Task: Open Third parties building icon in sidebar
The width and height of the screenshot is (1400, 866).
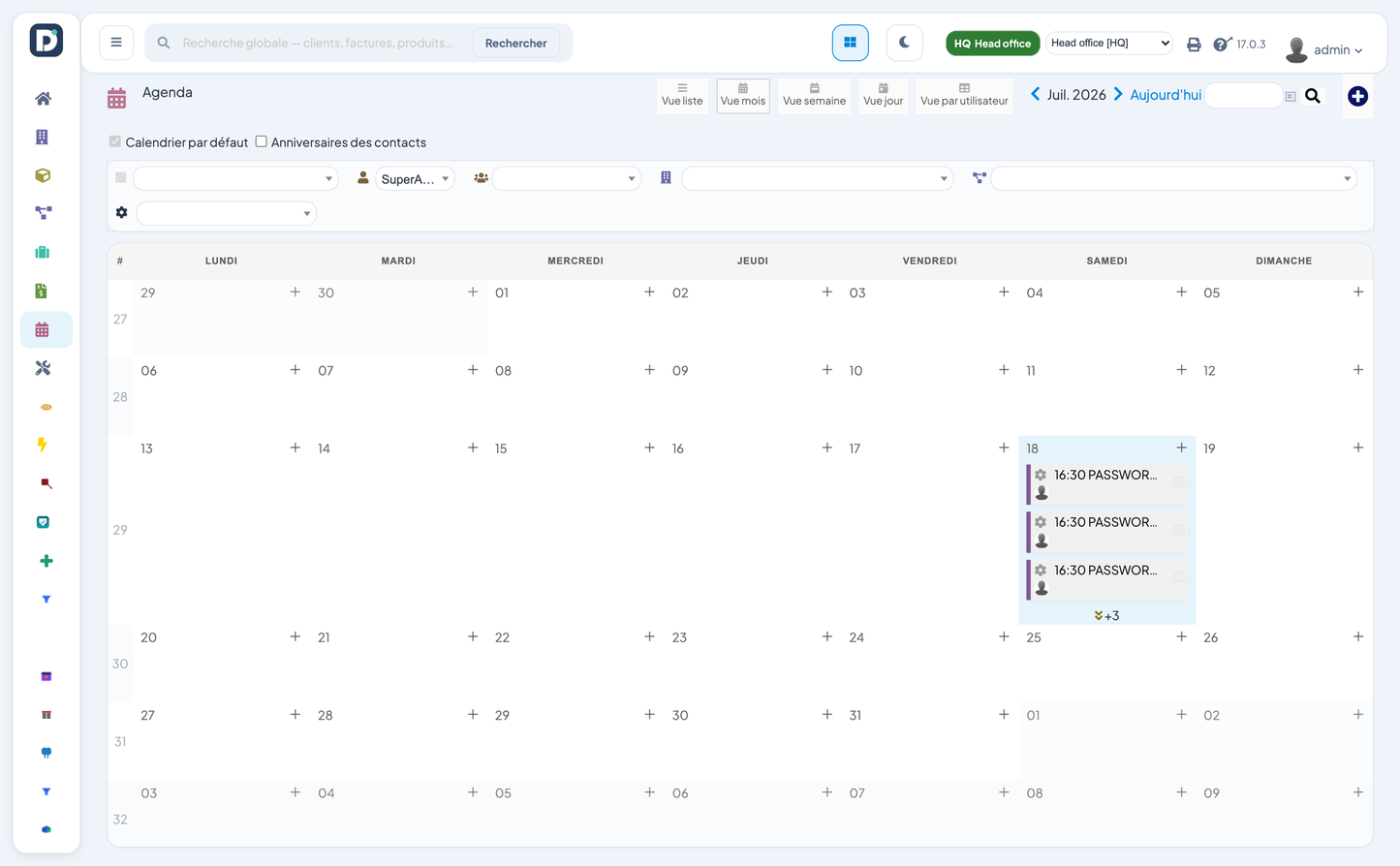Action: click(42, 137)
